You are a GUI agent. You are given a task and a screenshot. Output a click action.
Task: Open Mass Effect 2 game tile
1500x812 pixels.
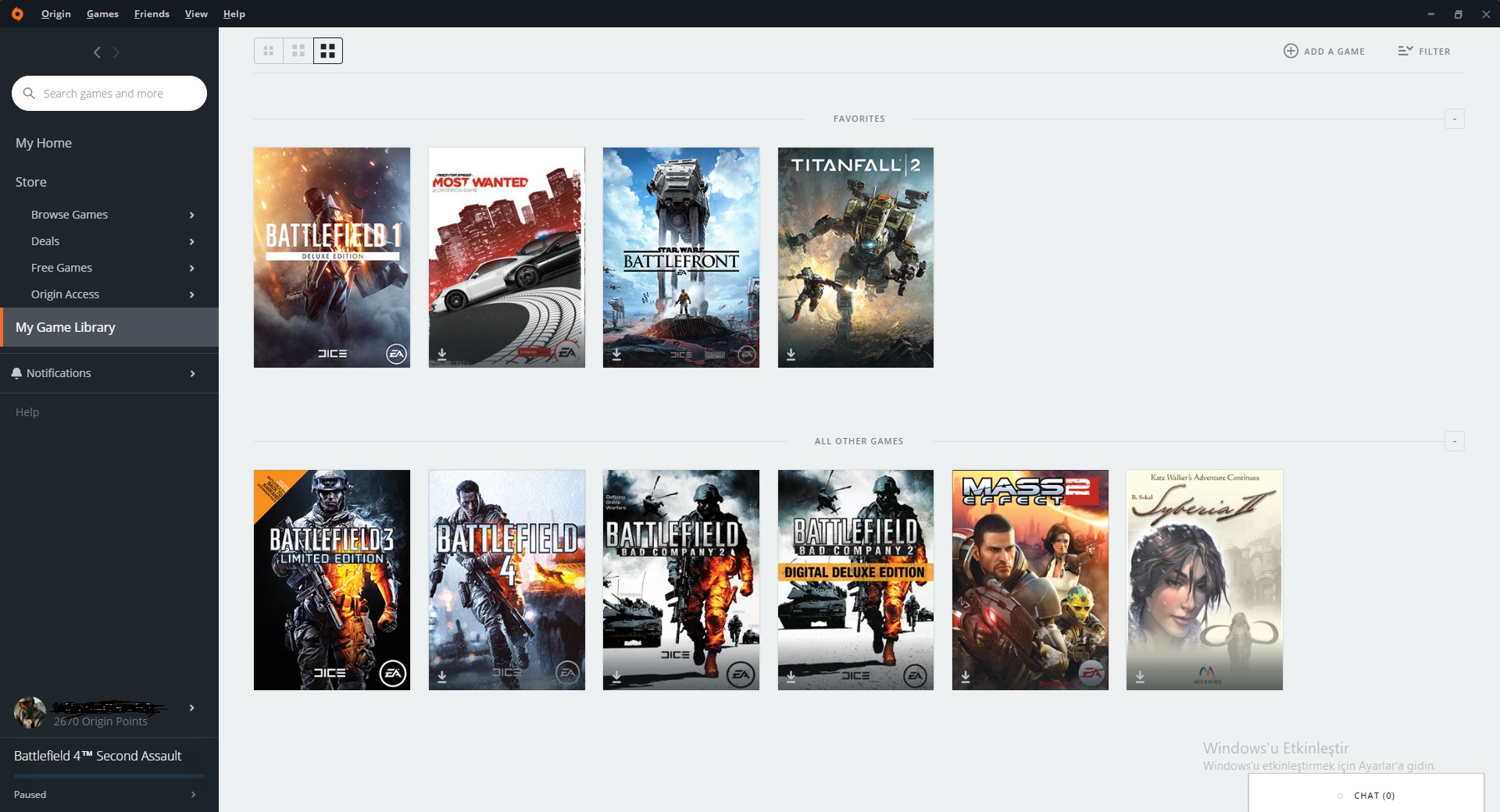point(1030,580)
